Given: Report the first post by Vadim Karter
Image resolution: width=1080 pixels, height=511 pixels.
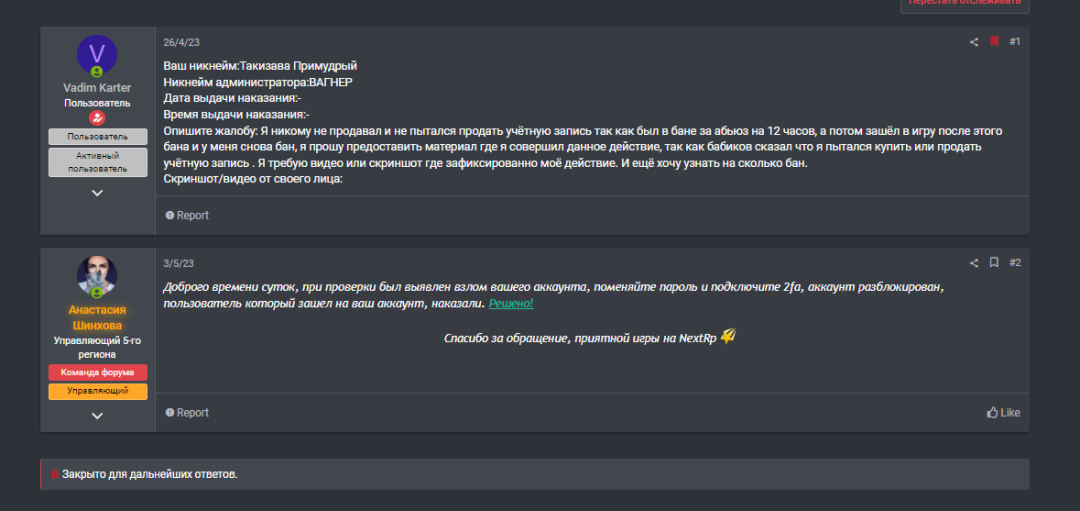Looking at the screenshot, I should point(187,215).
